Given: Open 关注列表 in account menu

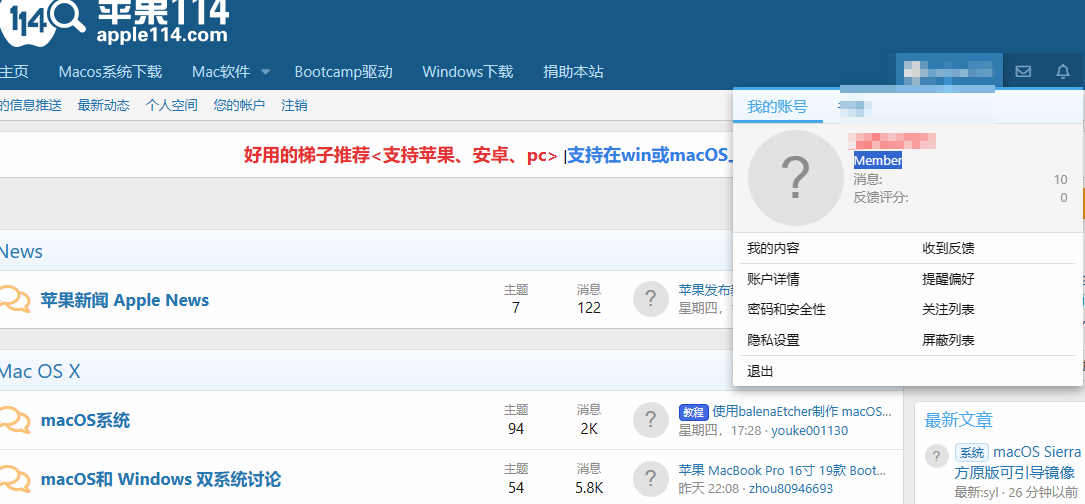Looking at the screenshot, I should [x=948, y=309].
